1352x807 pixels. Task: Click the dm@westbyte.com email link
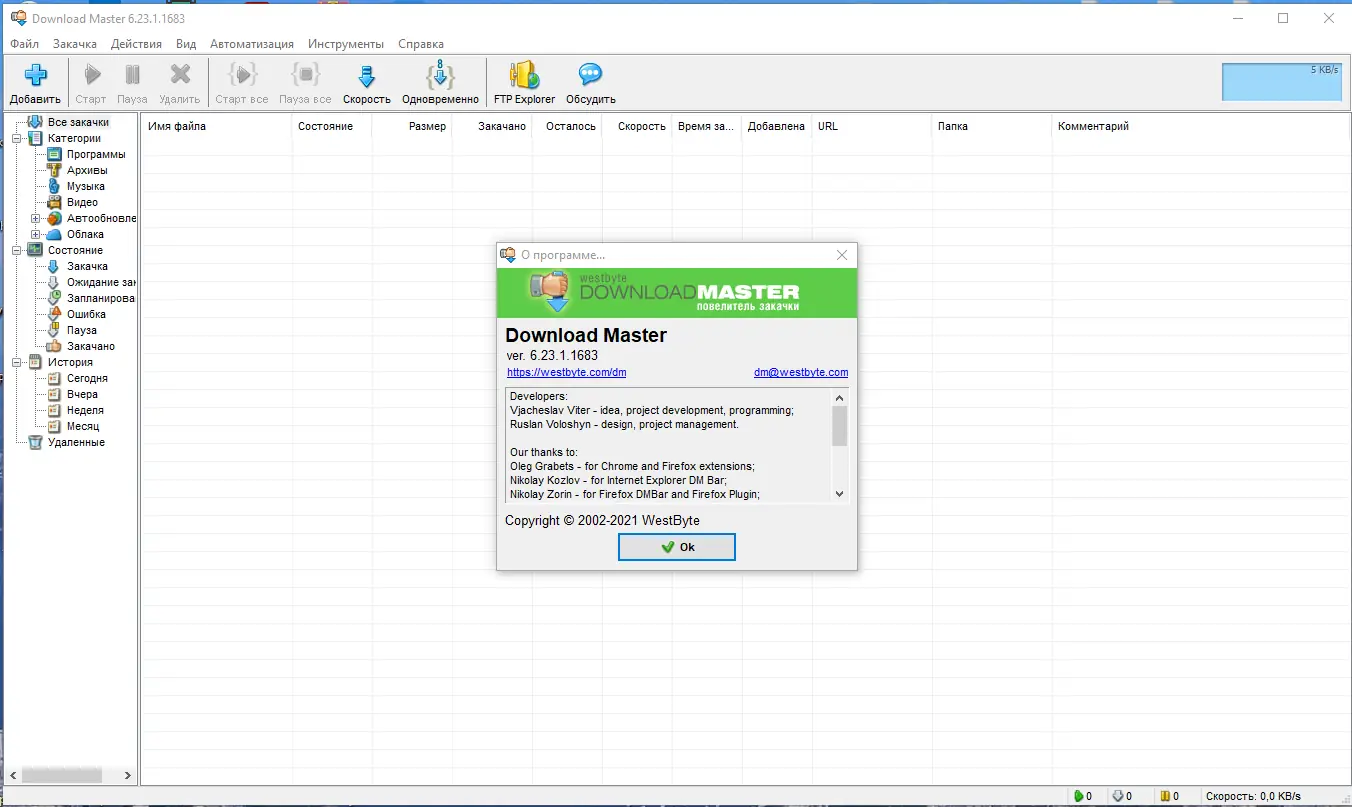801,373
